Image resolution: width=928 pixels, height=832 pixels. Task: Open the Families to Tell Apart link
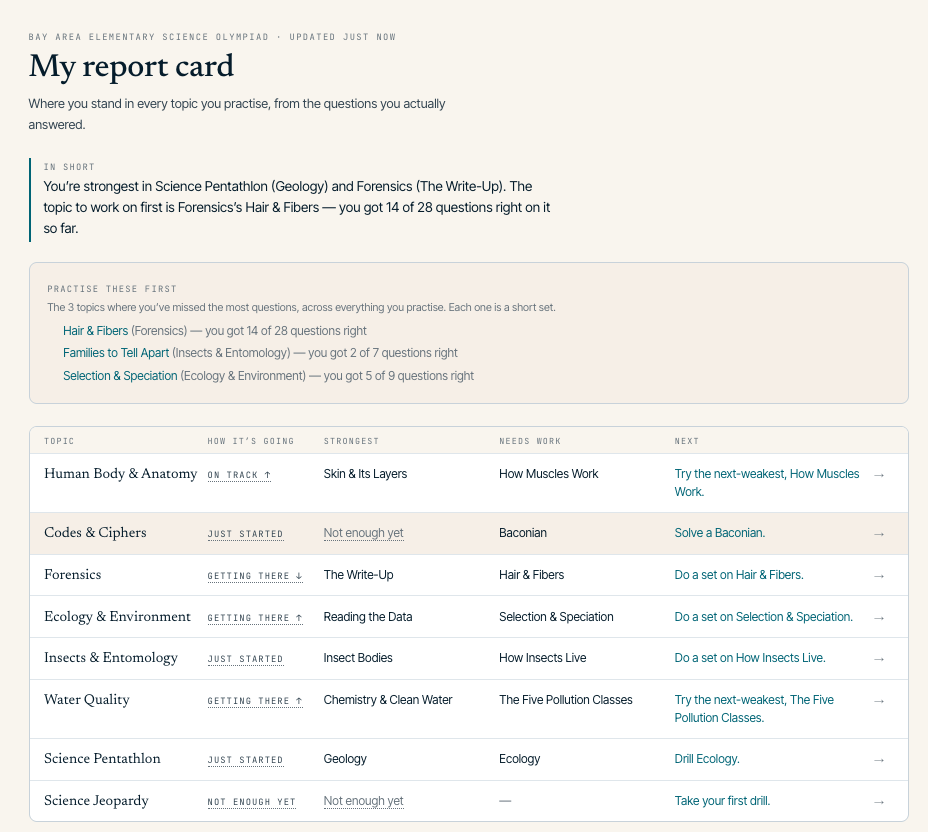(116, 353)
